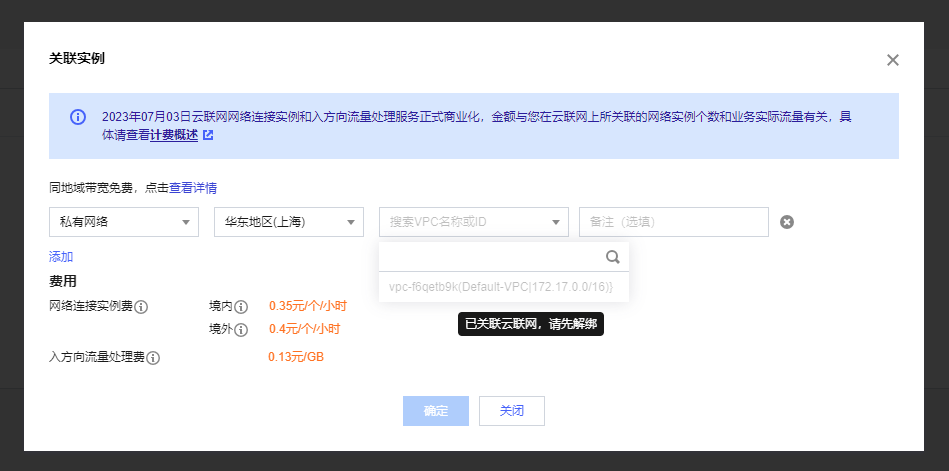The width and height of the screenshot is (949, 471).
Task: Click info icon next to 入方向流量处理费
Action: [154, 357]
